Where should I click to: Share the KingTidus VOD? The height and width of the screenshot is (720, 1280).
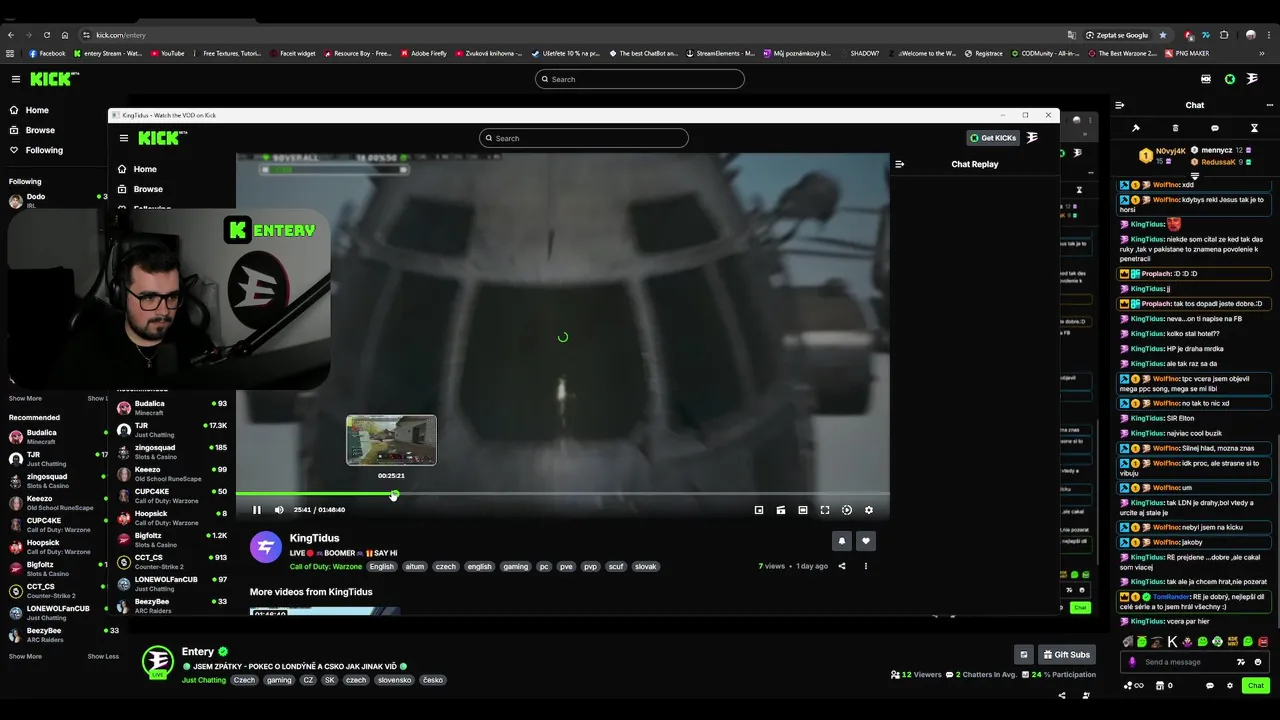[842, 566]
